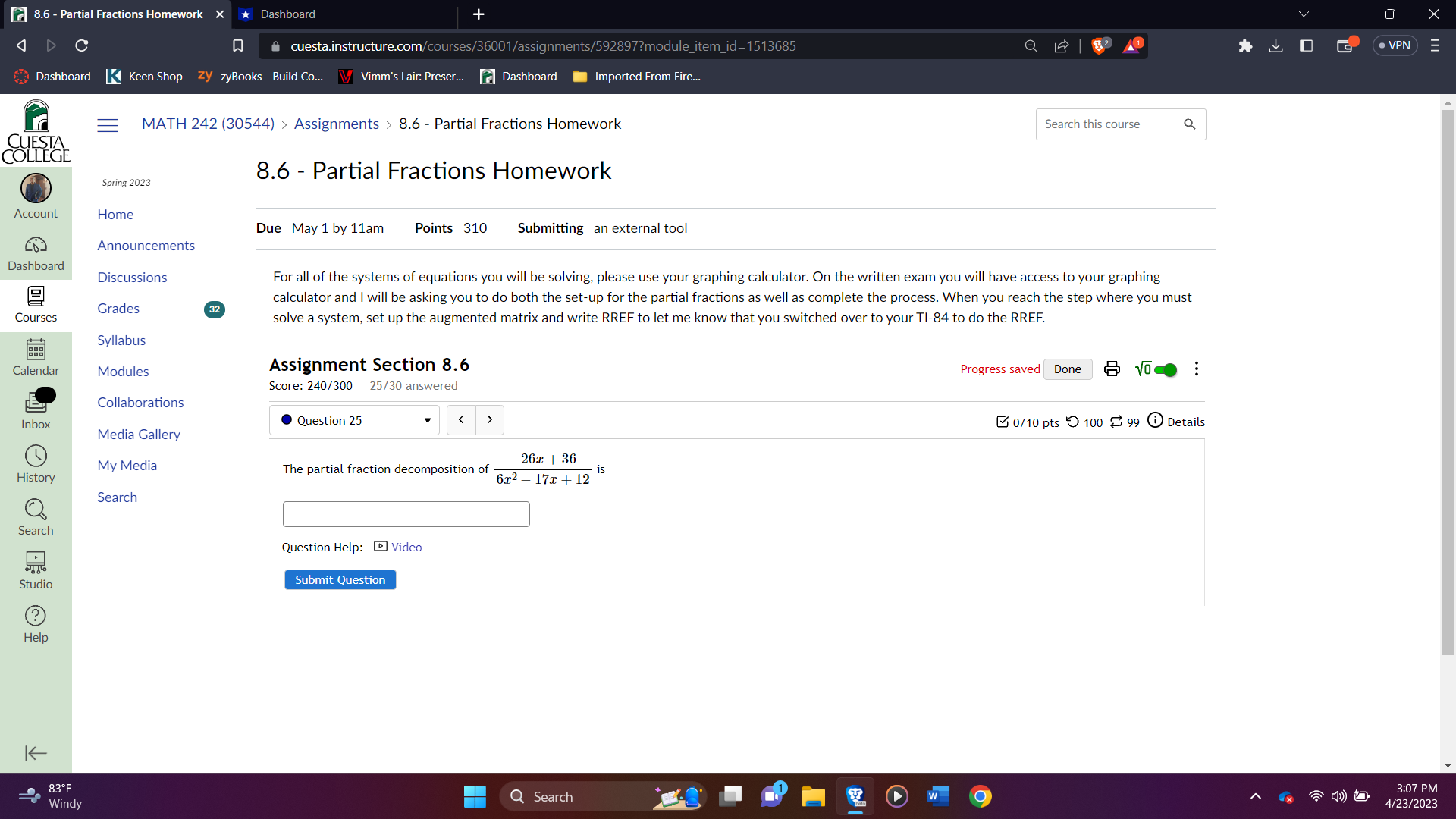Open the Video question help link
This screenshot has width=1456, height=819.
406,547
